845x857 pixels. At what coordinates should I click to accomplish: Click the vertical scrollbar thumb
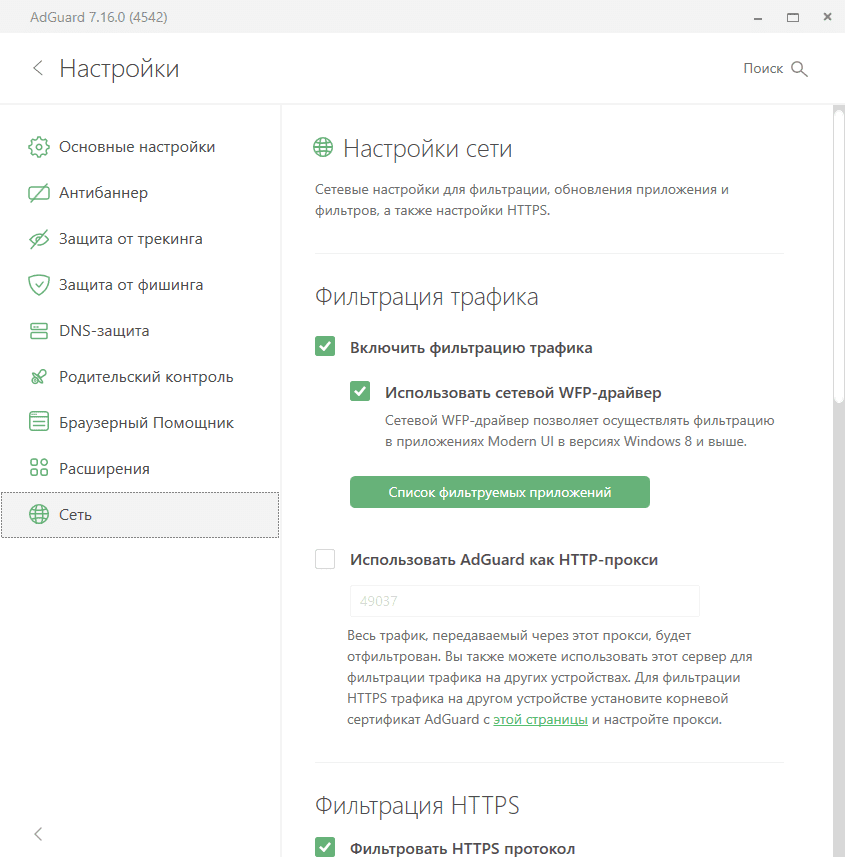coord(838,257)
